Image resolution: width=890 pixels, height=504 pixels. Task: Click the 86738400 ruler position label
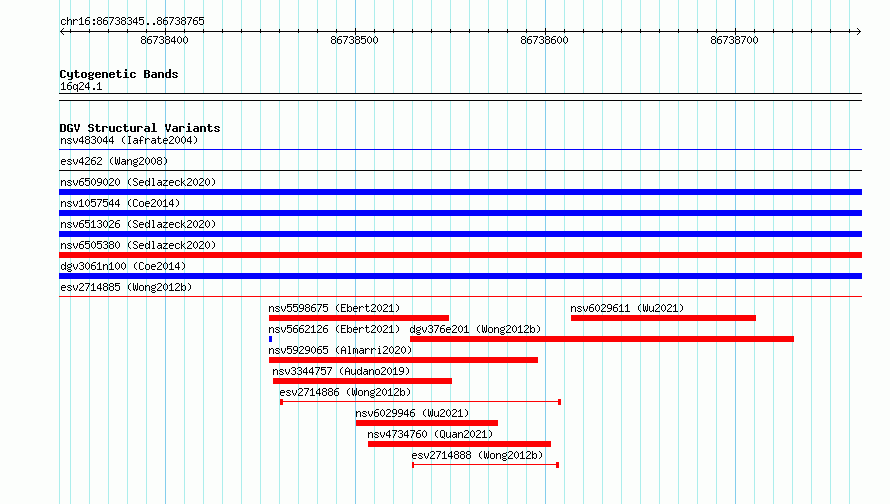(x=164, y=40)
